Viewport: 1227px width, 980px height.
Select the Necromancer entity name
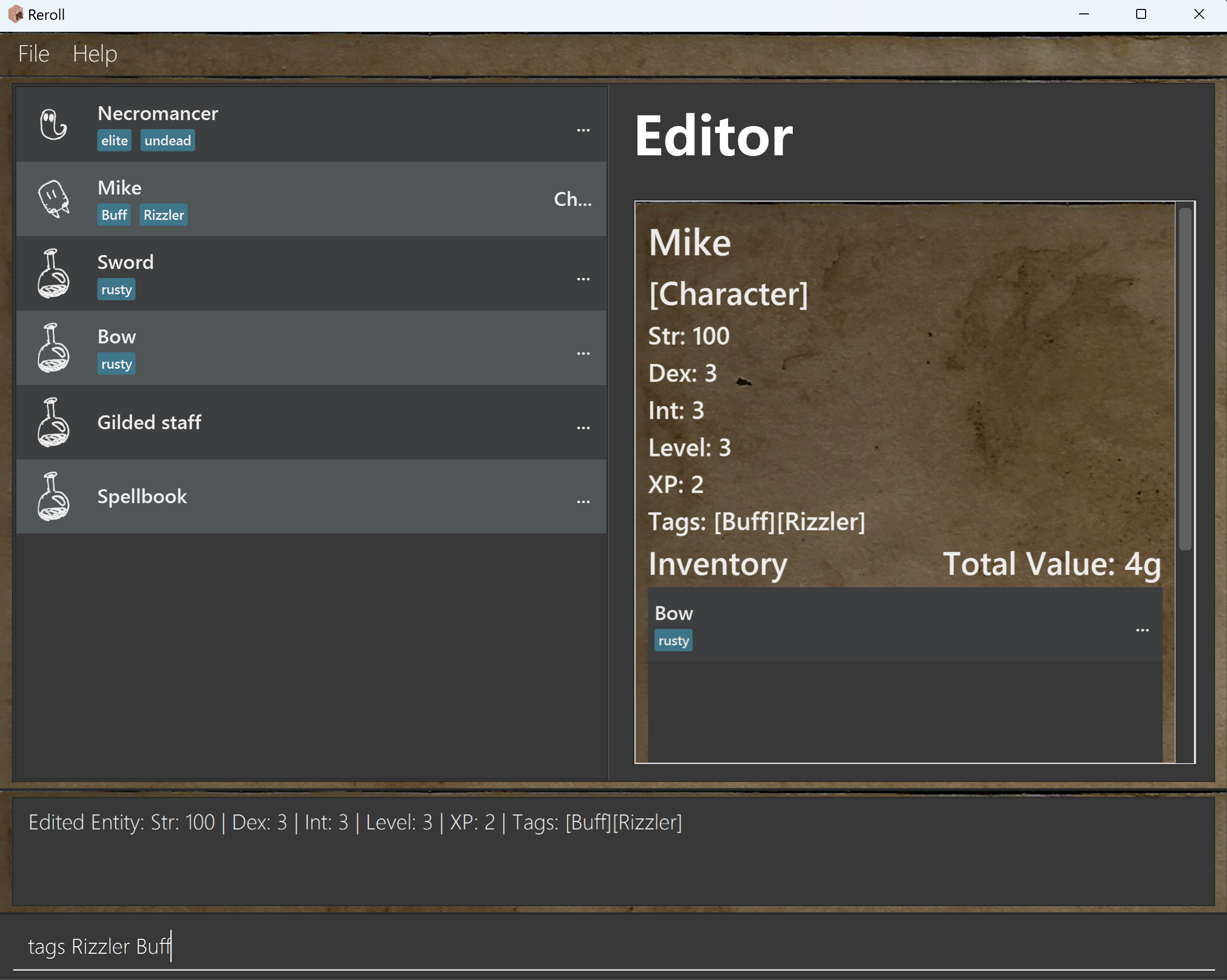point(158,113)
